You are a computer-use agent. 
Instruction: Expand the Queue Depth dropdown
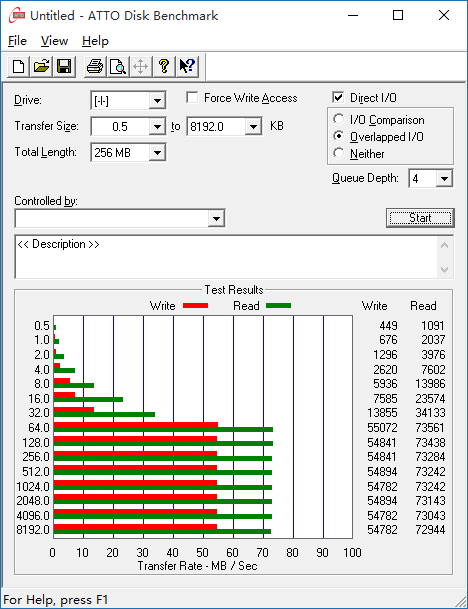[x=444, y=179]
